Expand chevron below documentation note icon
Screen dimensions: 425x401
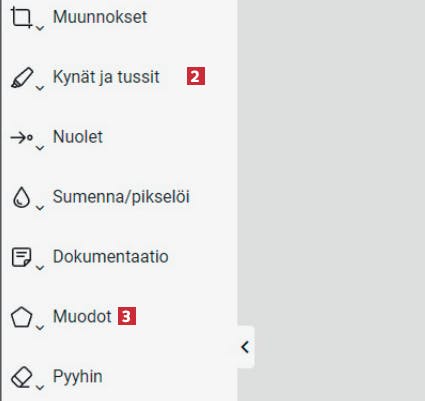point(40,268)
